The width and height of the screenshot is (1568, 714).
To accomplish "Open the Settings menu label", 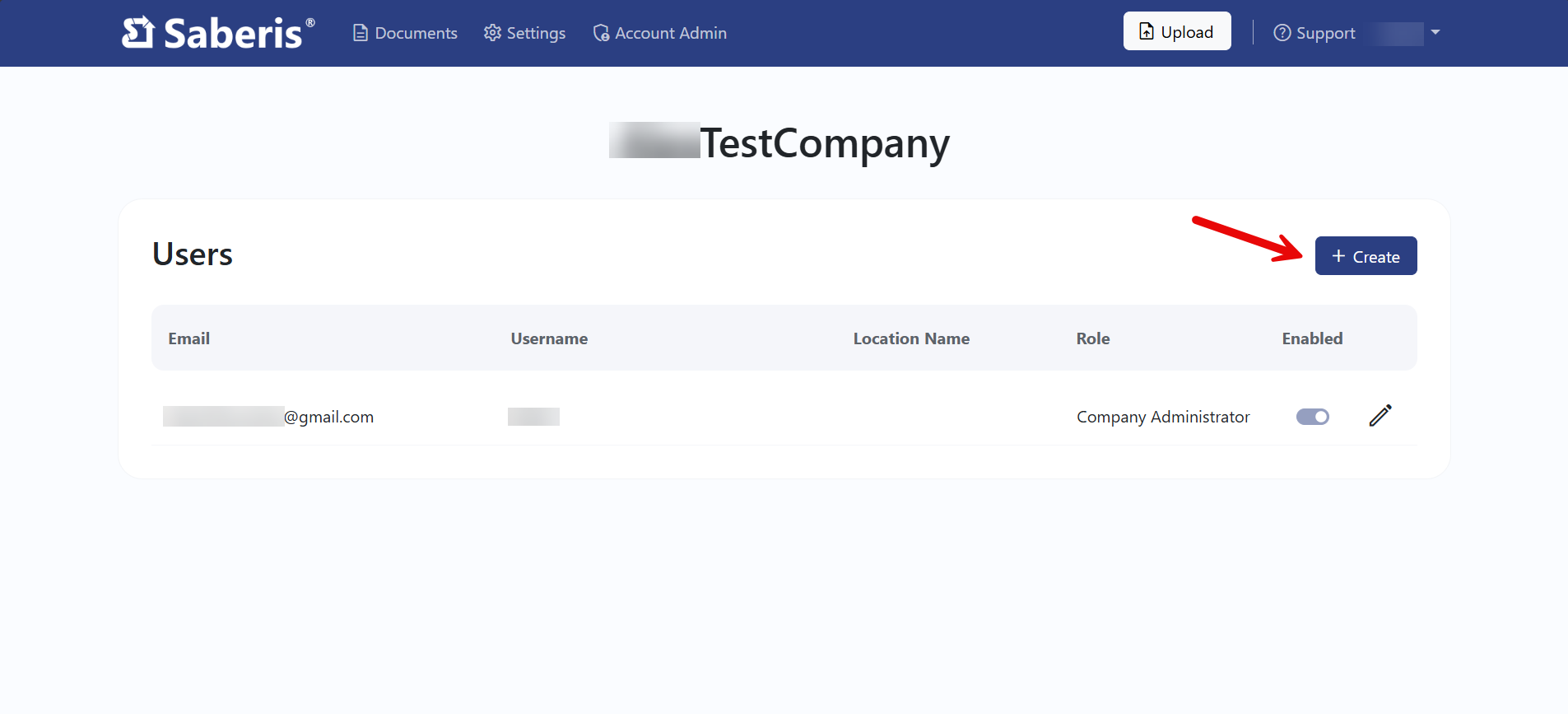I will [x=536, y=33].
